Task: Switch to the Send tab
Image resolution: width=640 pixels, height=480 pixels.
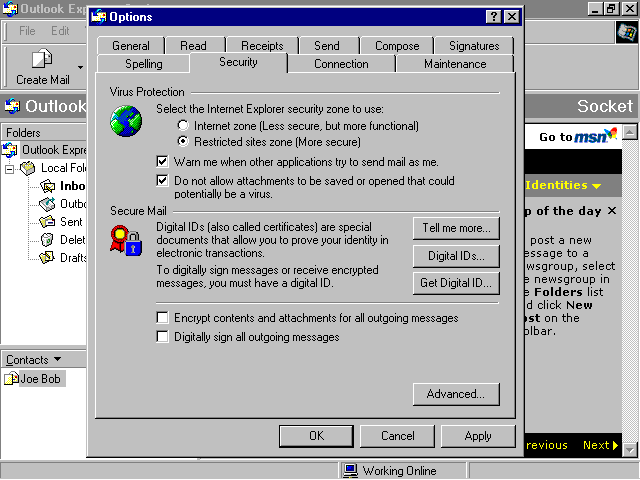Action: pyautogui.click(x=327, y=46)
